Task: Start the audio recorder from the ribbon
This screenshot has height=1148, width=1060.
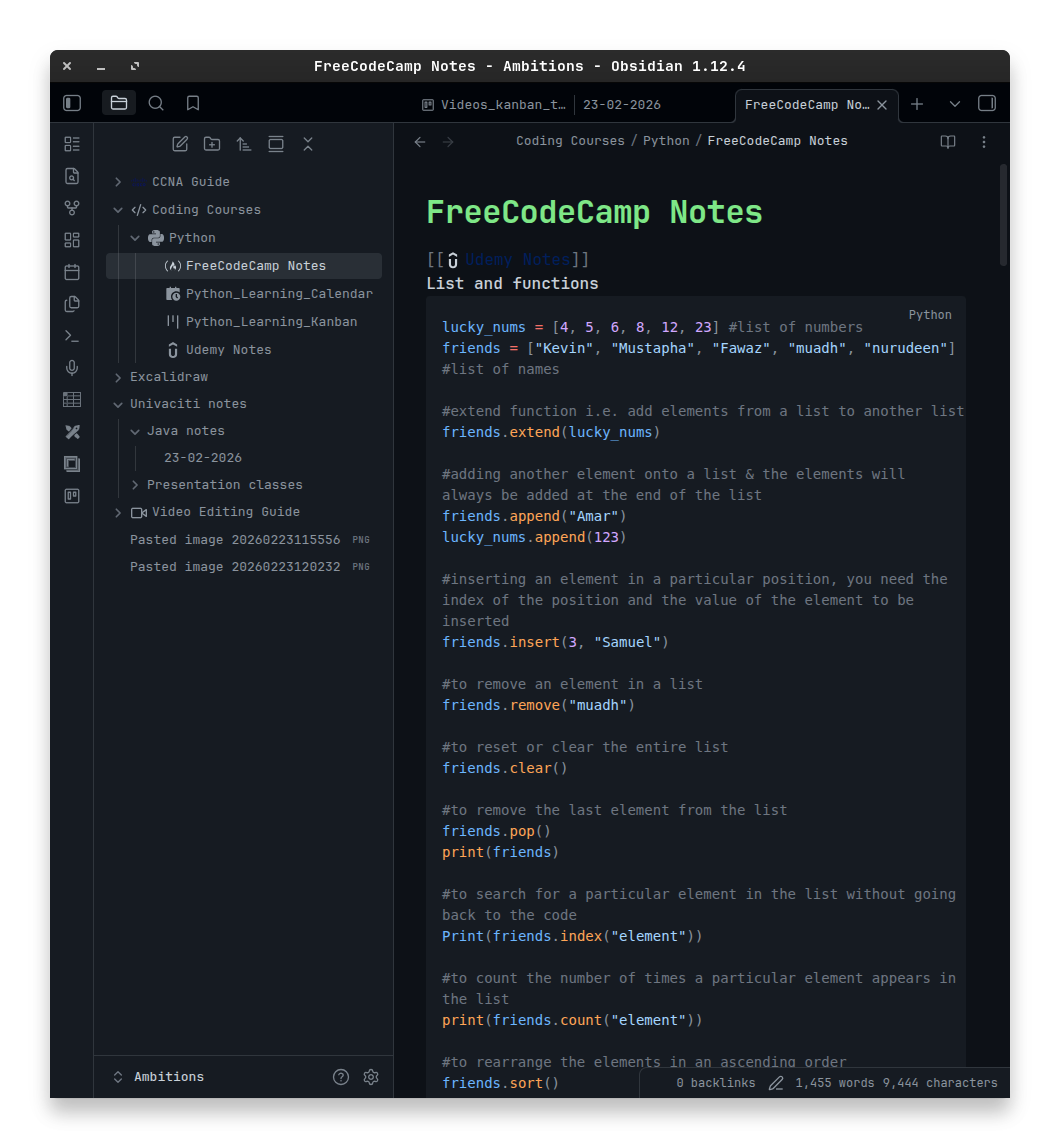Action: [x=71, y=367]
